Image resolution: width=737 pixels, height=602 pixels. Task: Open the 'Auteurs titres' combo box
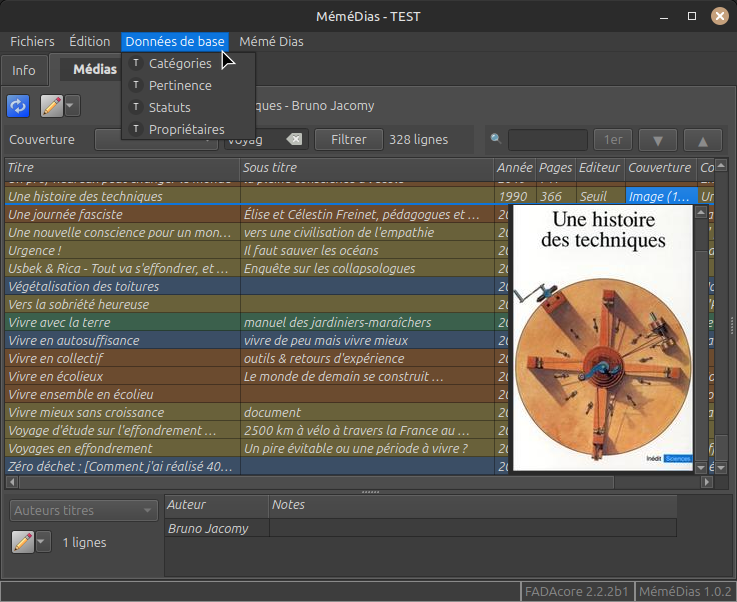pos(84,510)
